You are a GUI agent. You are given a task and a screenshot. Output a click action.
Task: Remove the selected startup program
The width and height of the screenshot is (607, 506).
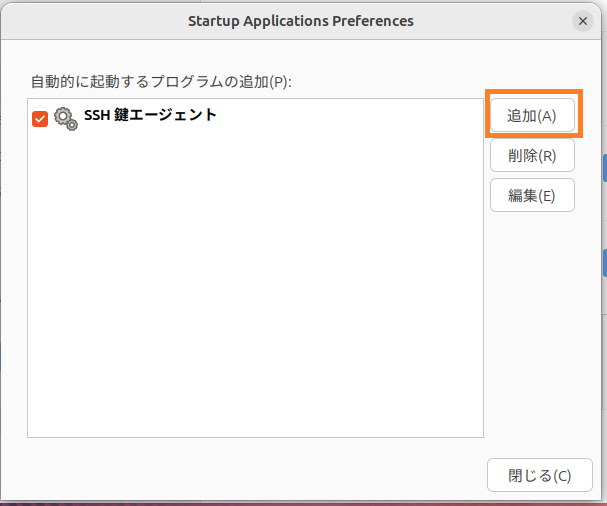532,155
